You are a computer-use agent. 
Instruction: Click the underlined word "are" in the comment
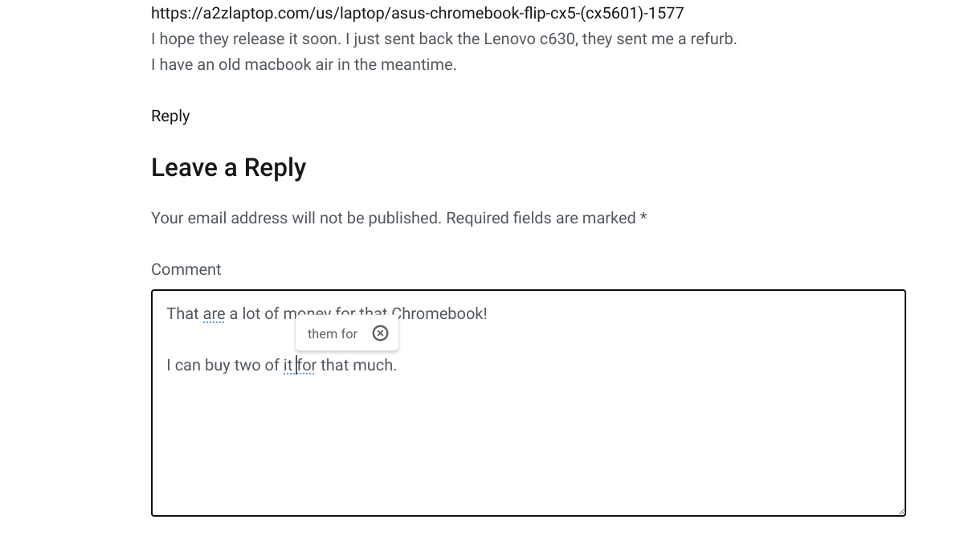coord(214,313)
